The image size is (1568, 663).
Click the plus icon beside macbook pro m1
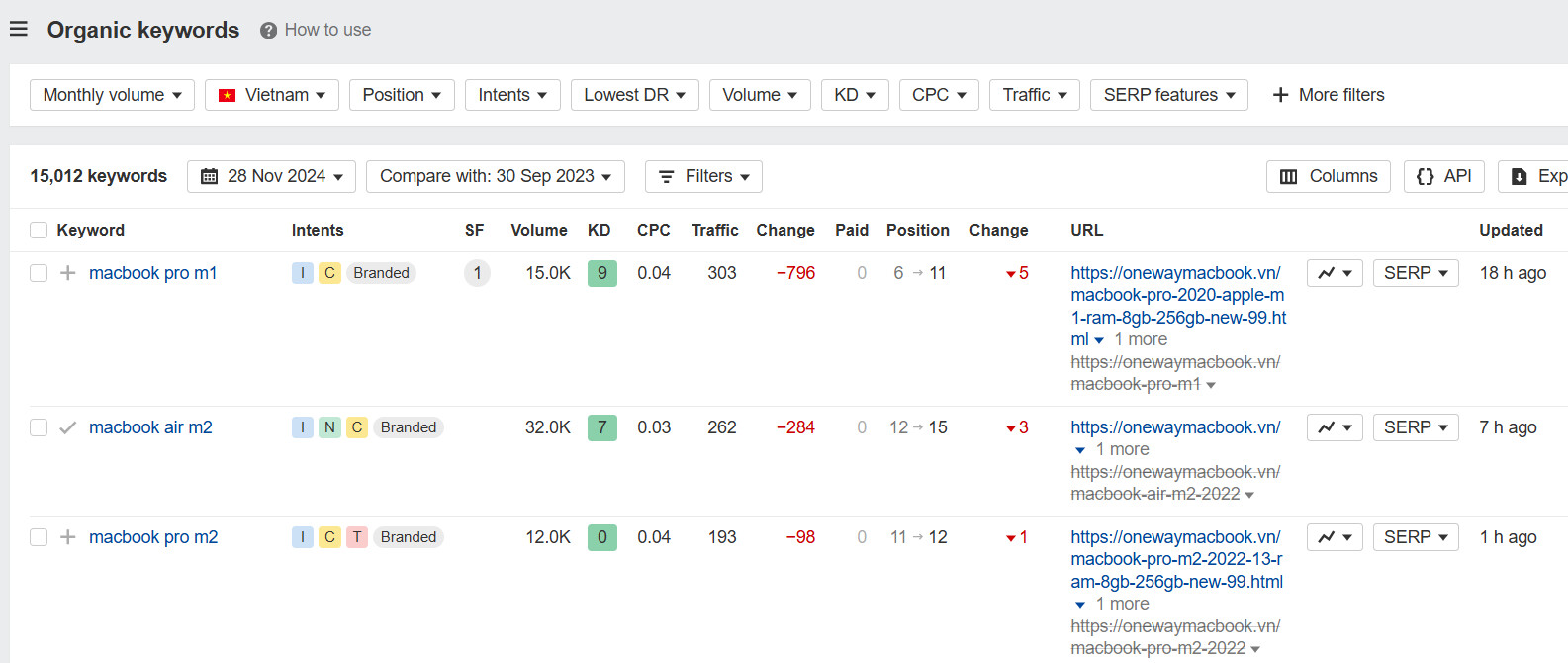point(68,273)
